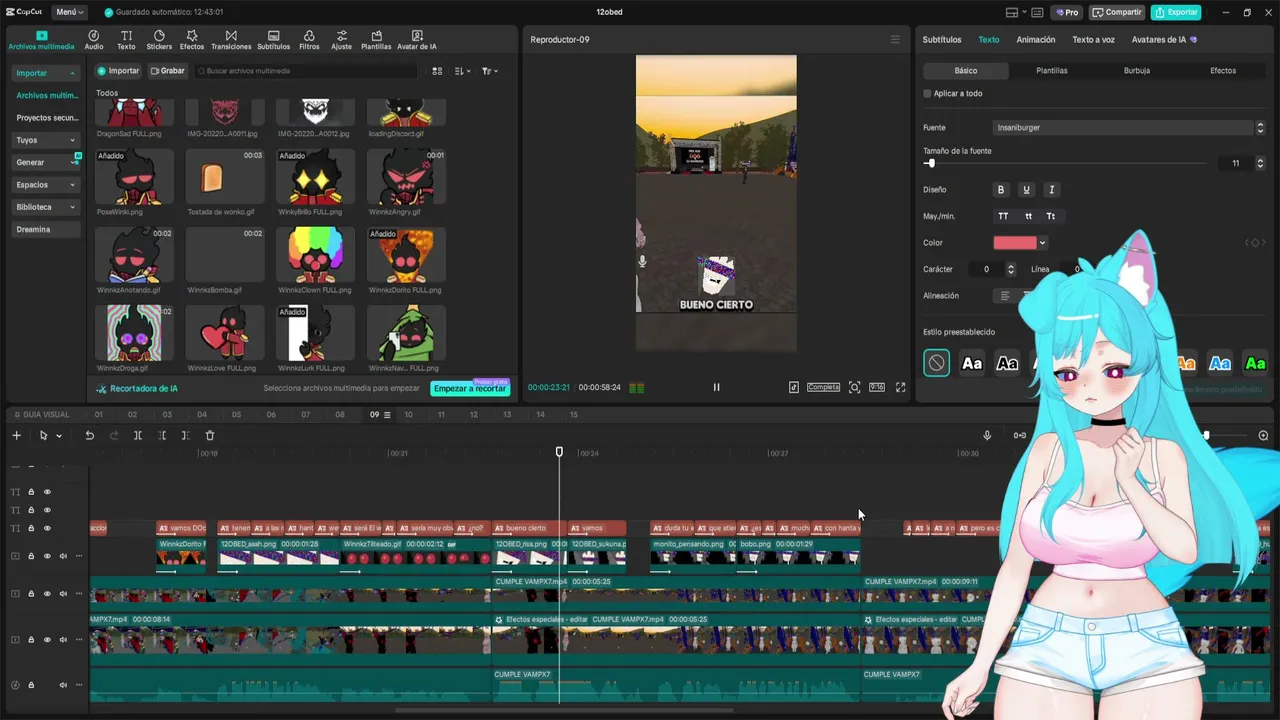Viewport: 1280px width, 720px height.
Task: Split the clip at the playhead
Action: pos(137,435)
